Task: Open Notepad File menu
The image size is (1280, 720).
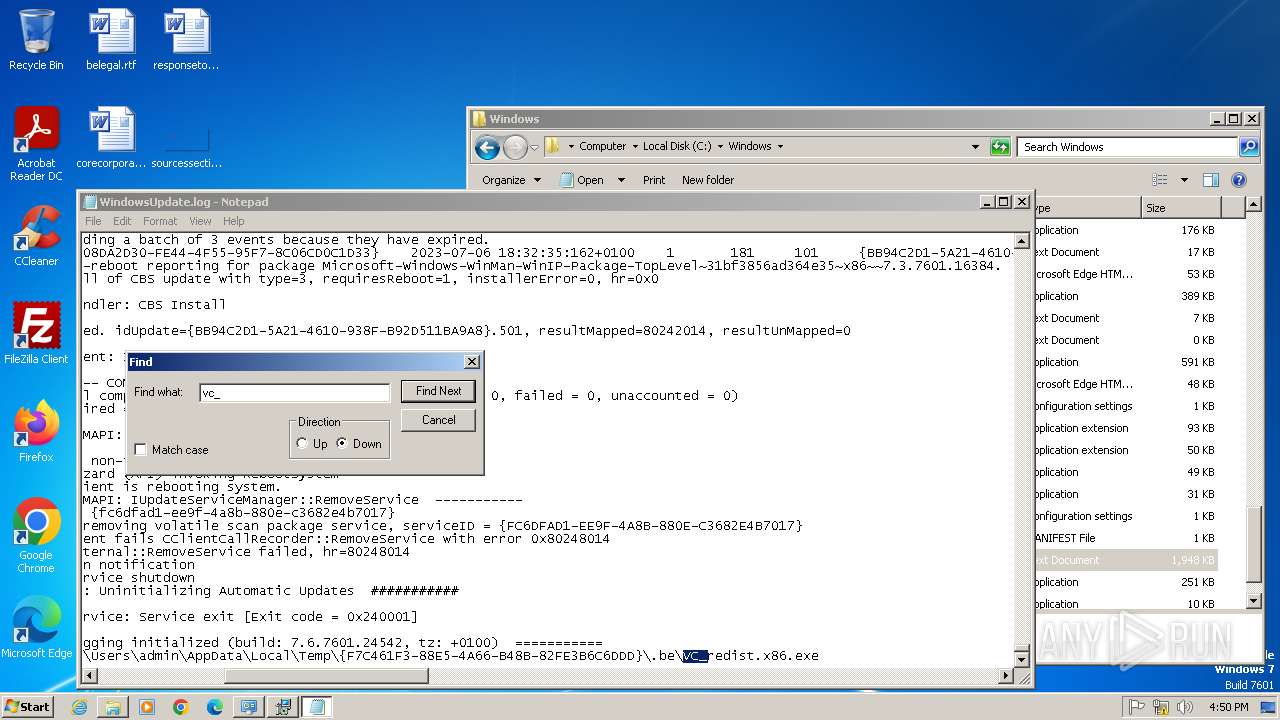Action: pos(93,221)
